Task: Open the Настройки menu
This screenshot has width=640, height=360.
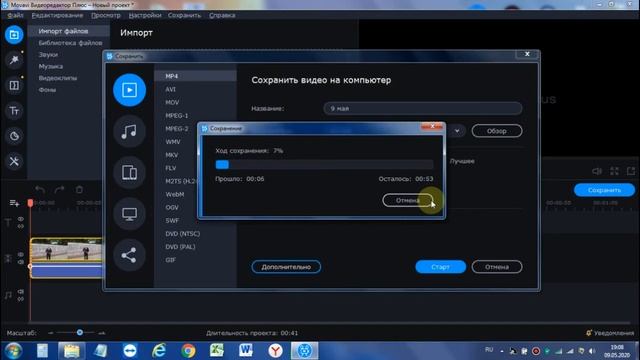Action: (145, 16)
